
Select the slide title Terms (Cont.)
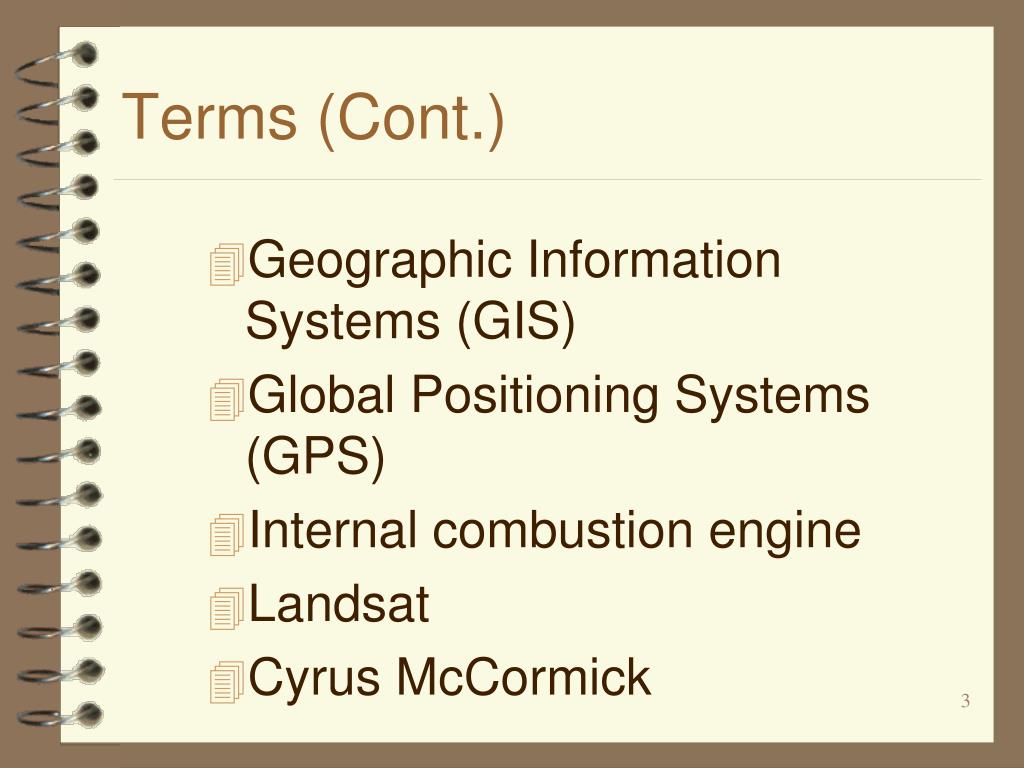click(x=313, y=119)
